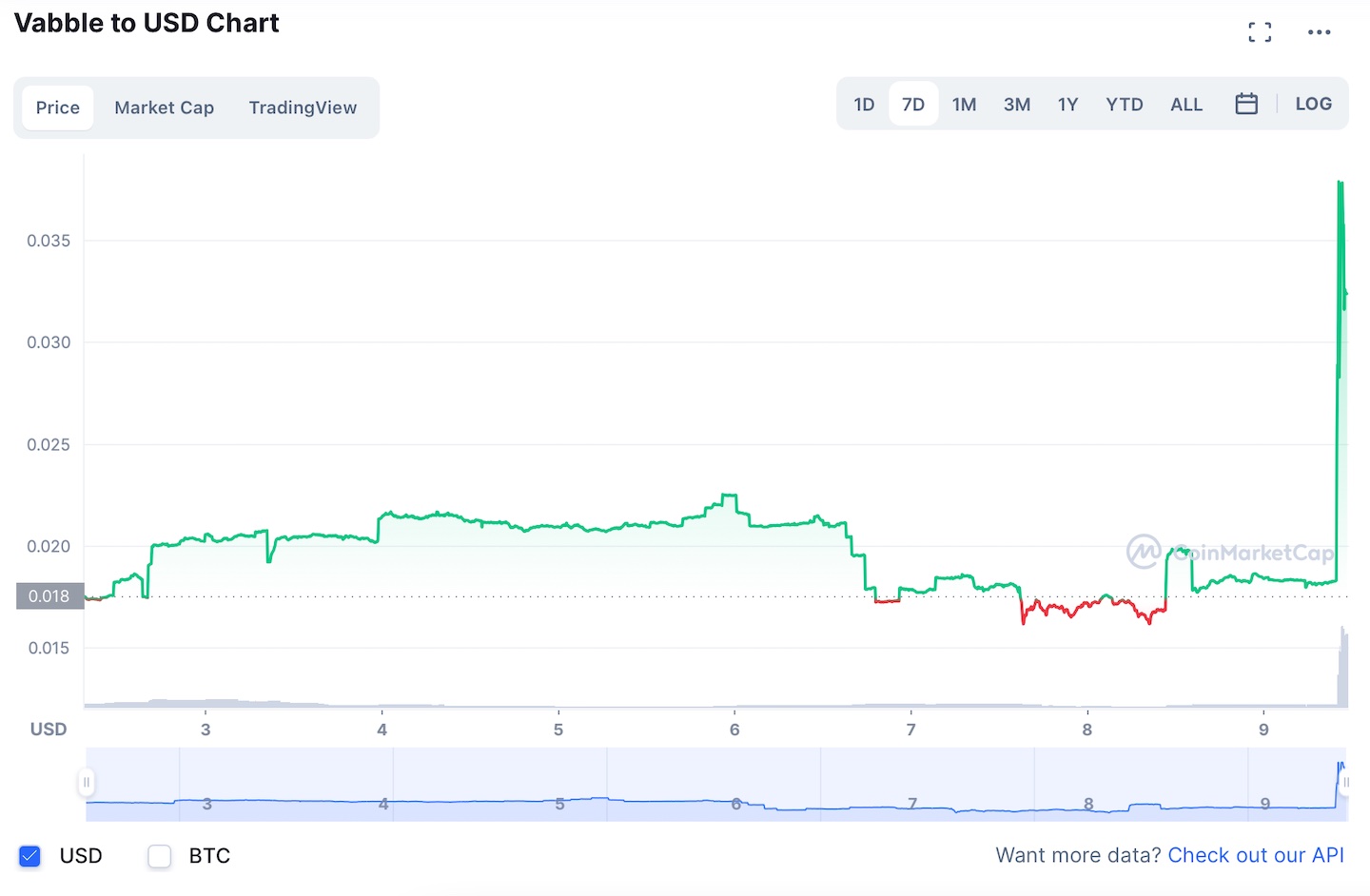This screenshot has width=1370, height=896.
Task: Select the 1Y time range
Action: pyautogui.click(x=1067, y=104)
